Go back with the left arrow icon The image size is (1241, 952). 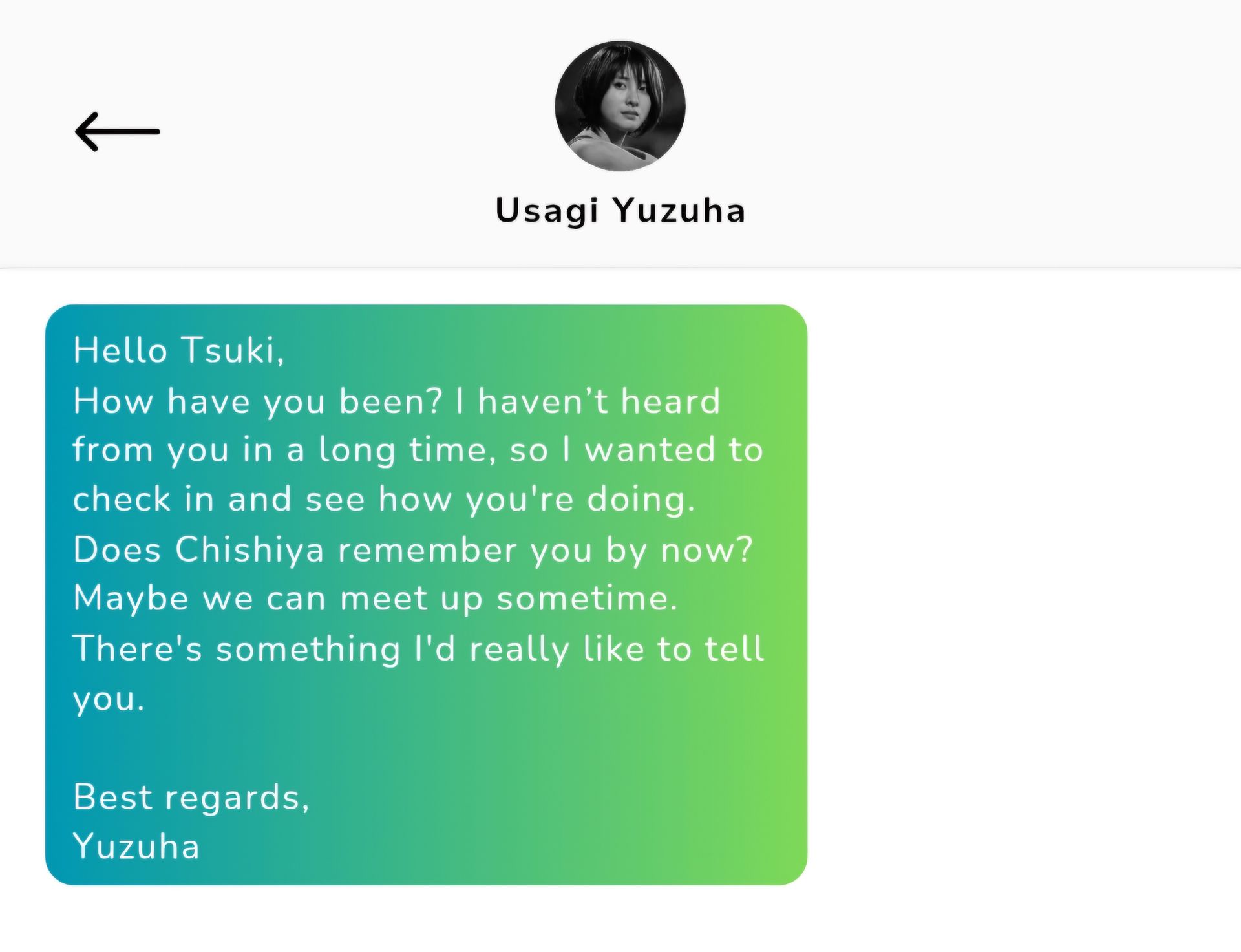[x=118, y=132]
